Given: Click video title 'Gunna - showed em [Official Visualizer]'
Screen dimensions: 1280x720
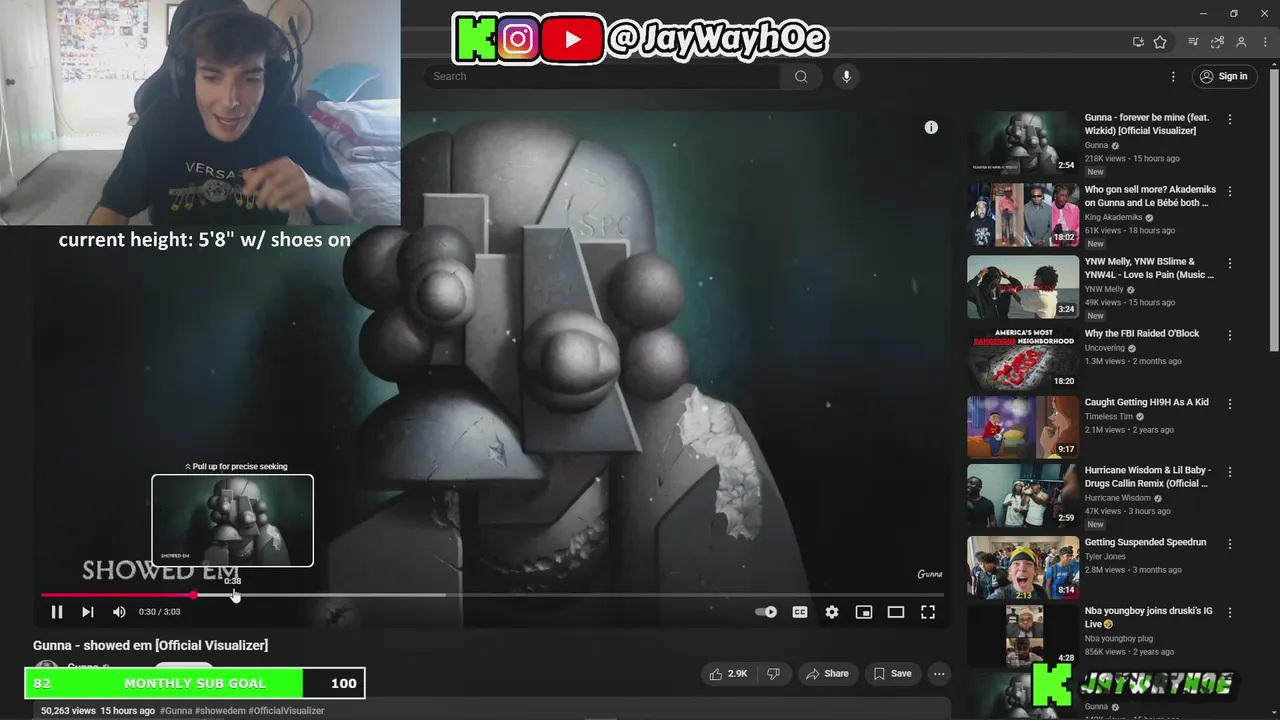Looking at the screenshot, I should (x=150, y=646).
